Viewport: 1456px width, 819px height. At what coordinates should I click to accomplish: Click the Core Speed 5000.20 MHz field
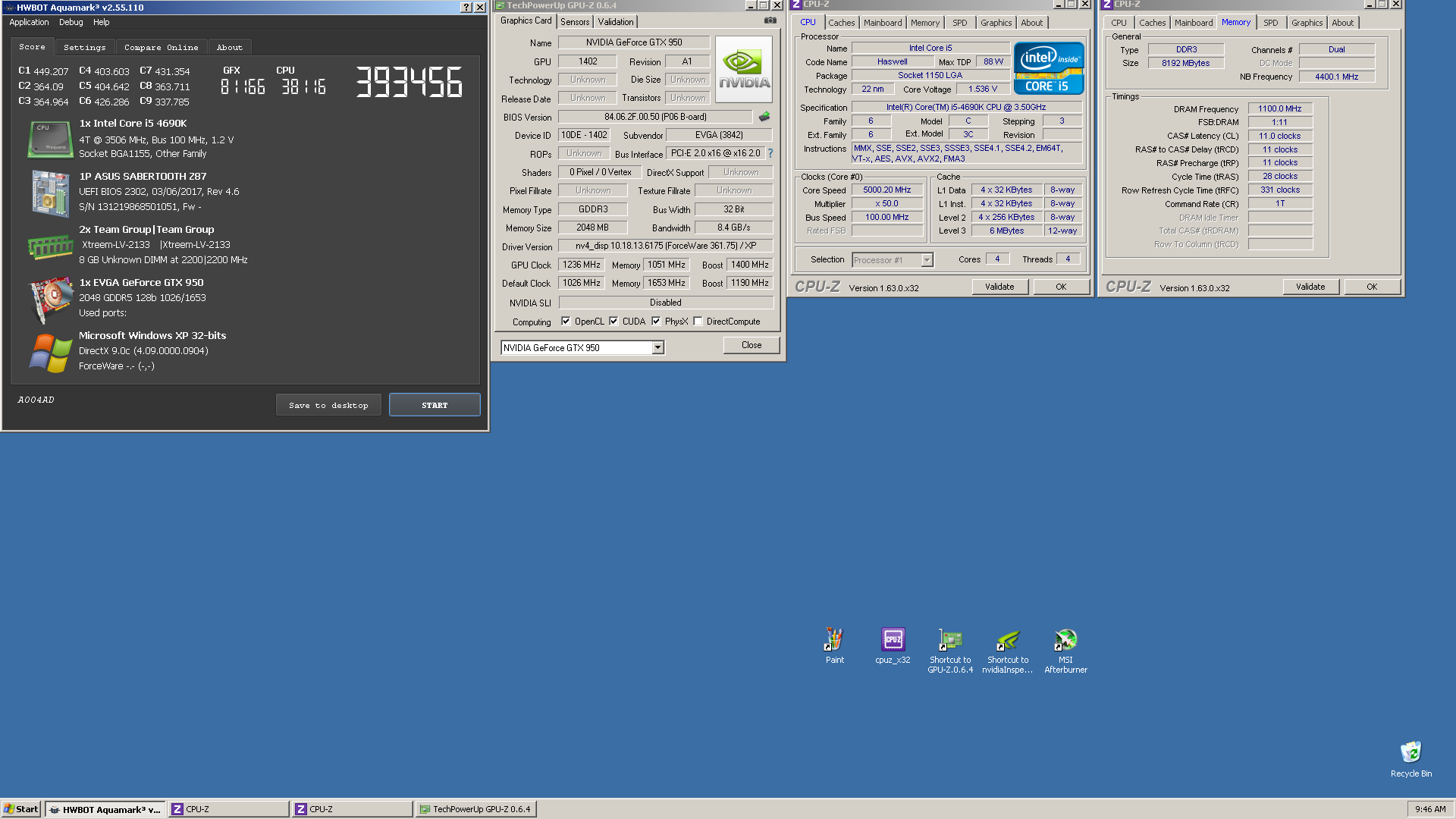tap(887, 190)
